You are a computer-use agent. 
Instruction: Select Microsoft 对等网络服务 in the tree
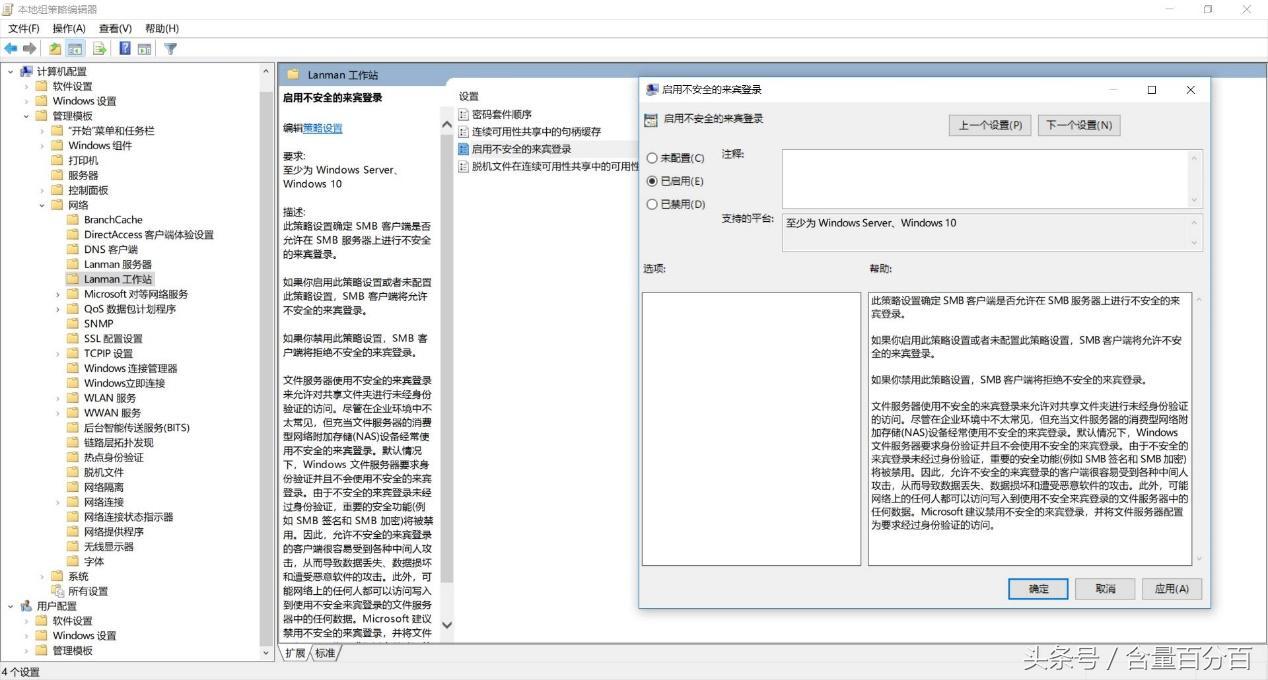pos(136,294)
